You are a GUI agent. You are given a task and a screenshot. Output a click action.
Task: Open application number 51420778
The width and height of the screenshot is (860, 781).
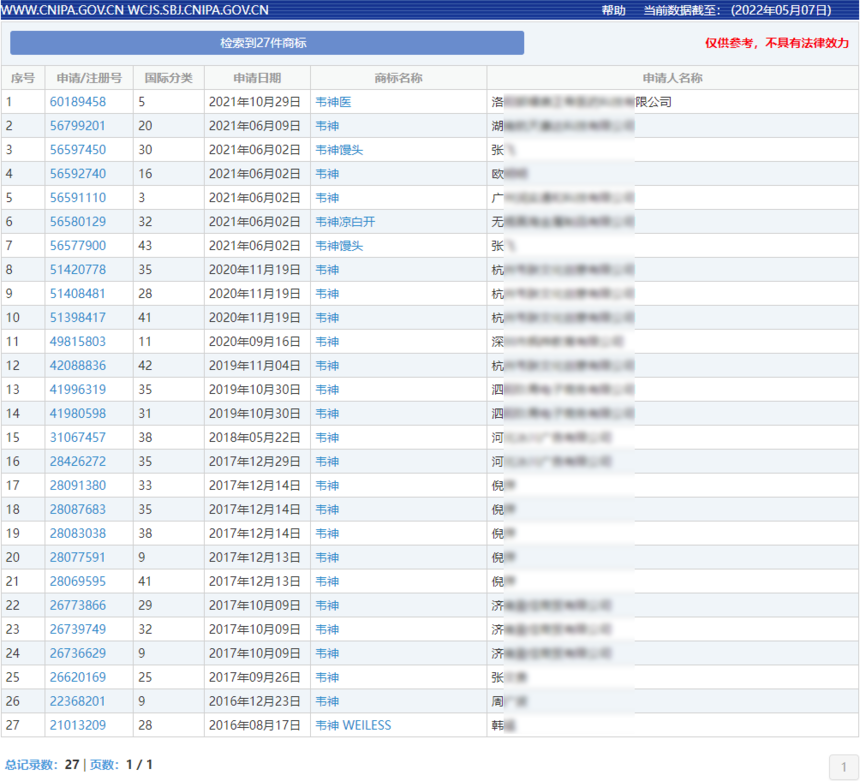point(78,269)
